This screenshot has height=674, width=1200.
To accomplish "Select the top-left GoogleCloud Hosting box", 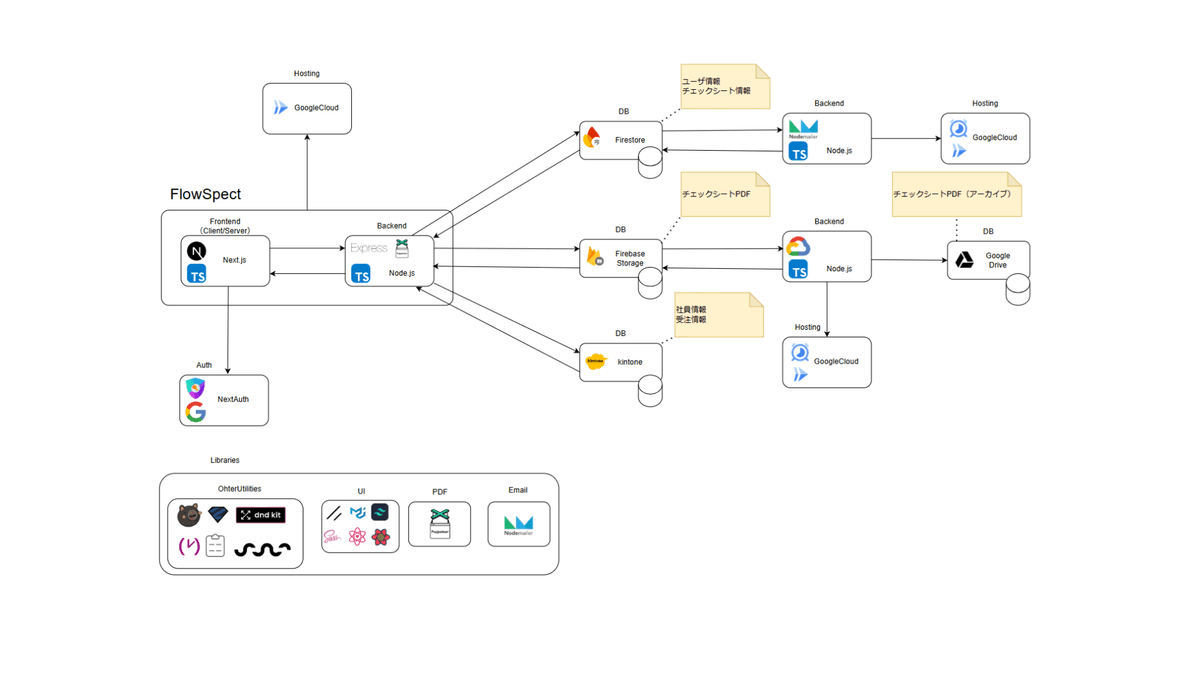I will pyautogui.click(x=307, y=108).
